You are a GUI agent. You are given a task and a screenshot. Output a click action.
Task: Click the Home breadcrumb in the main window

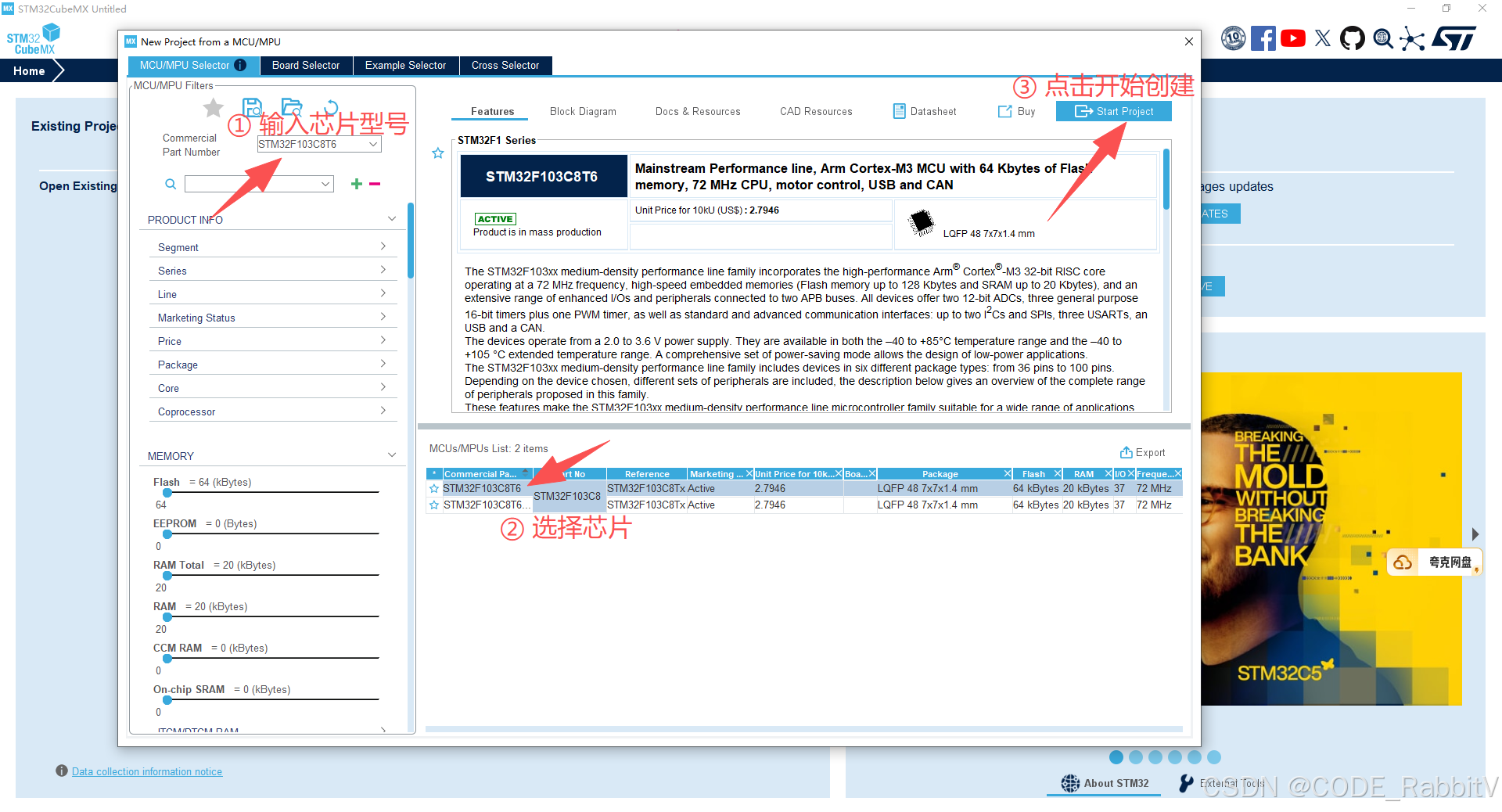29,70
